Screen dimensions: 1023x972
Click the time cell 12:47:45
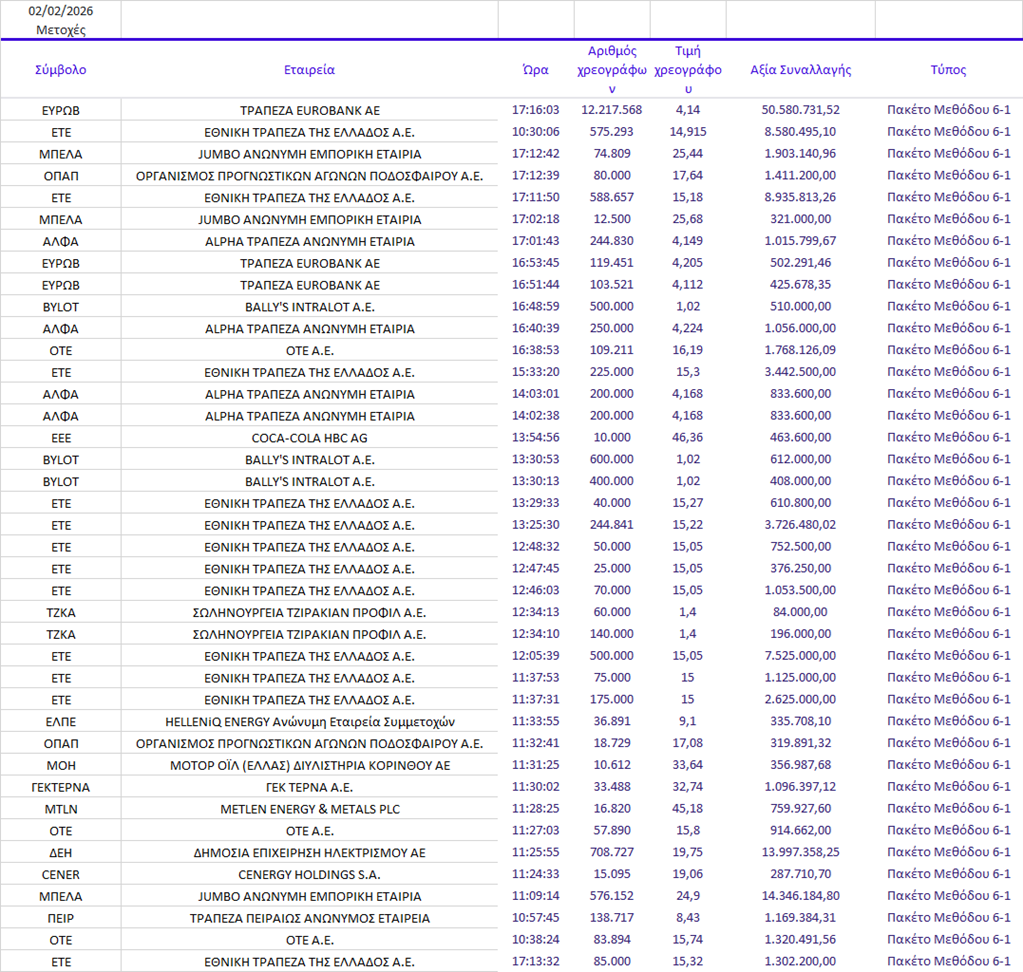(x=536, y=569)
